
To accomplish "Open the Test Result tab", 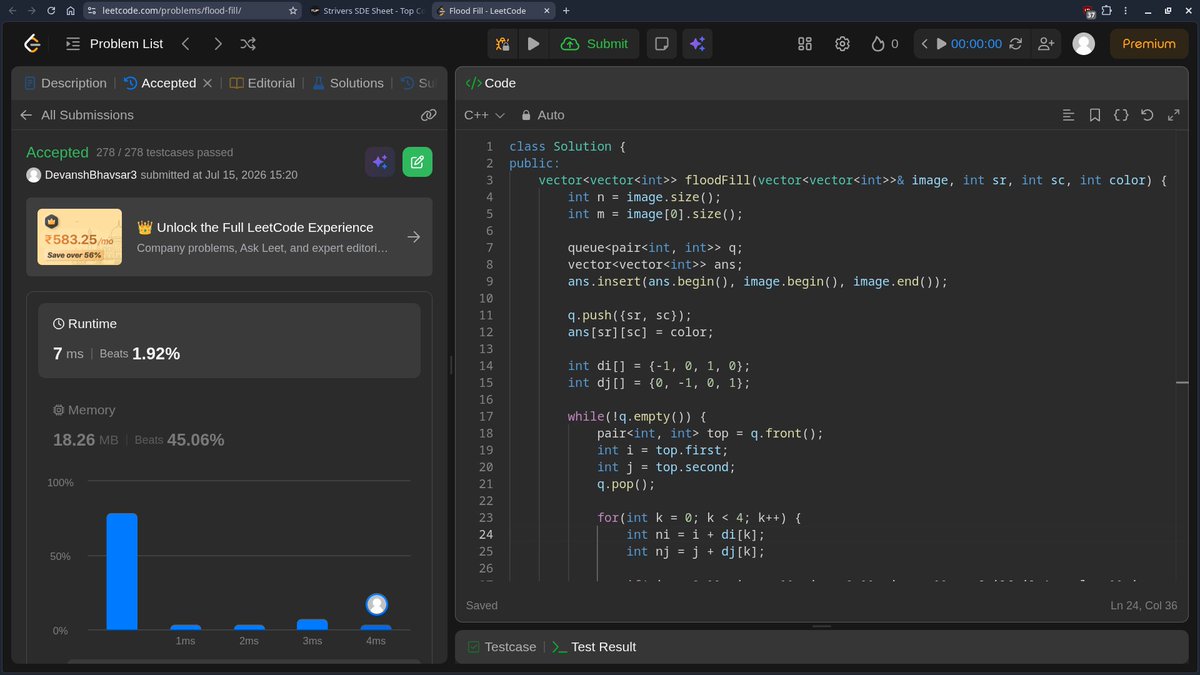I will [x=594, y=647].
